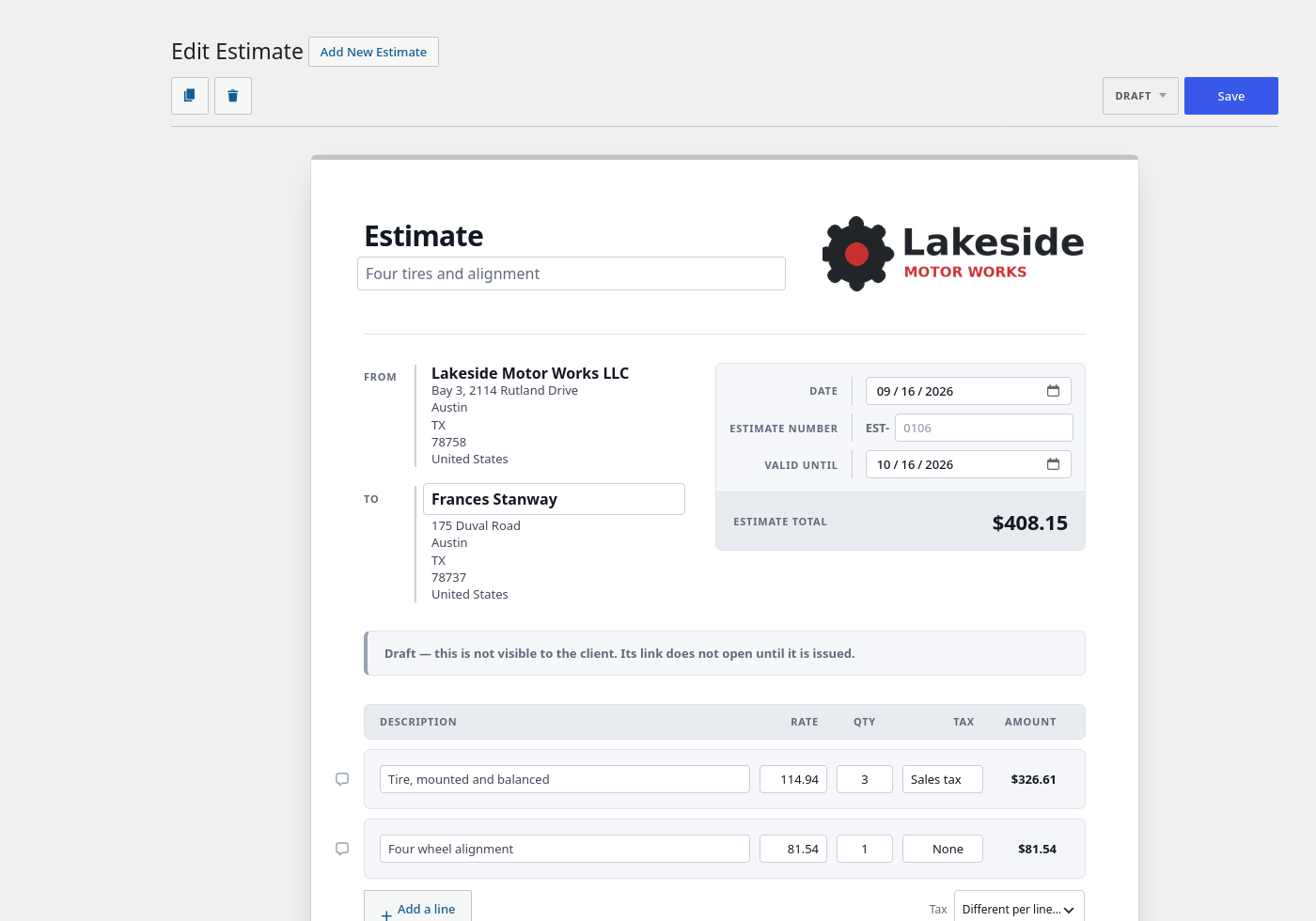Click the amount $81.54
This screenshot has height=921, width=1316.
pos(1037,849)
